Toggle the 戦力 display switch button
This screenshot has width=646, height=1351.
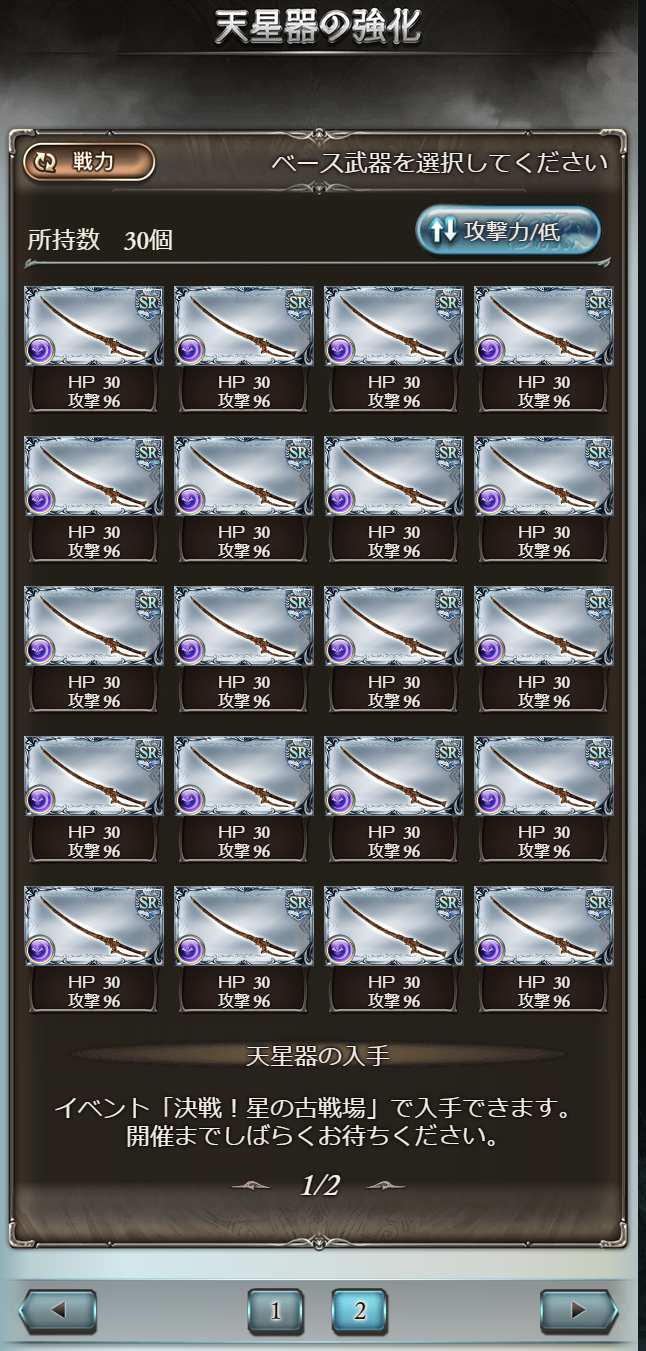[x=89, y=162]
